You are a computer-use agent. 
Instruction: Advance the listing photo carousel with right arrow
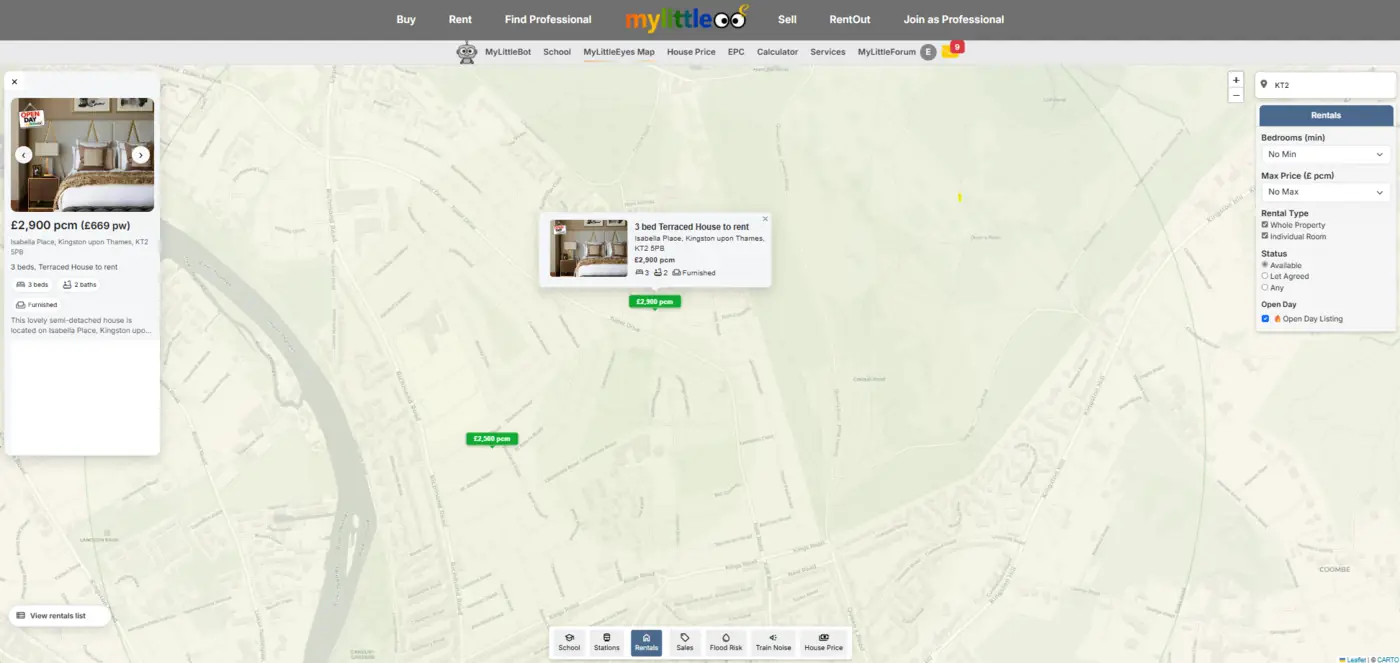(141, 155)
